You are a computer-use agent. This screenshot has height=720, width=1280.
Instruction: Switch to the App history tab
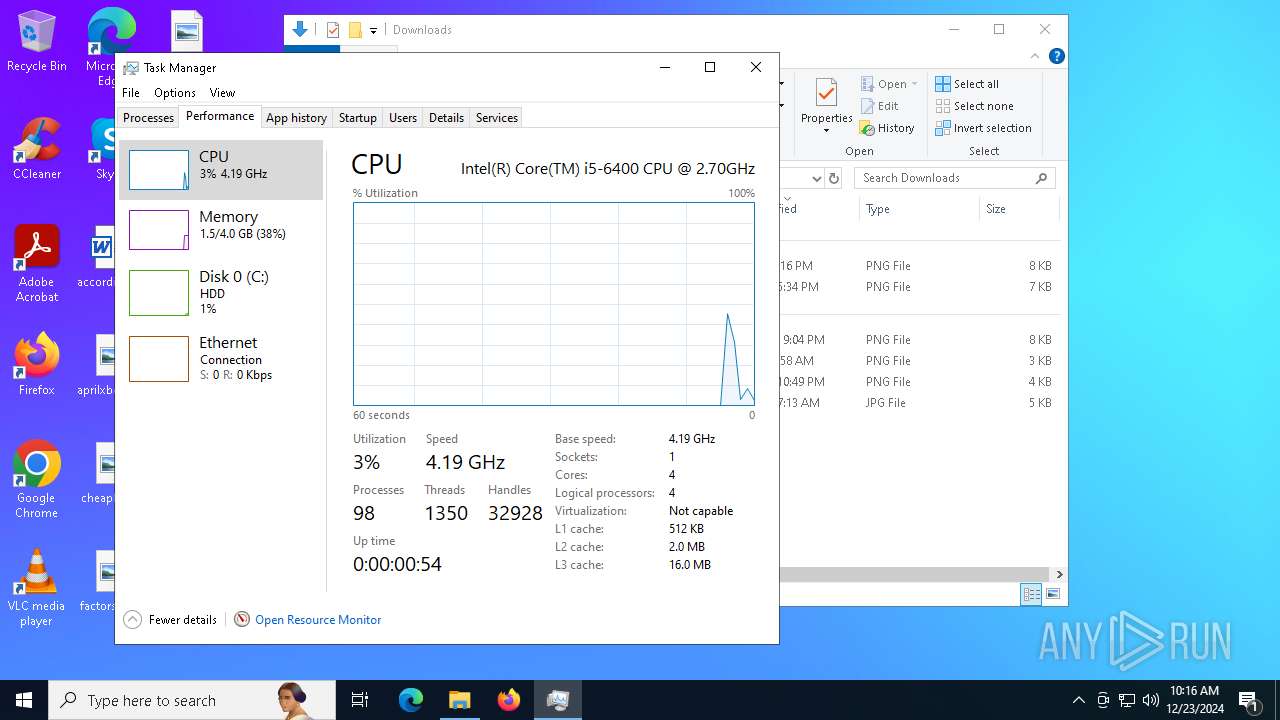click(296, 118)
